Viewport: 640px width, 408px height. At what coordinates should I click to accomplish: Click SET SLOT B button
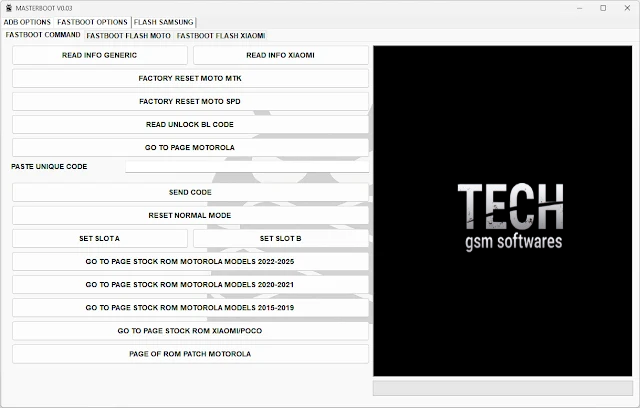[280, 238]
